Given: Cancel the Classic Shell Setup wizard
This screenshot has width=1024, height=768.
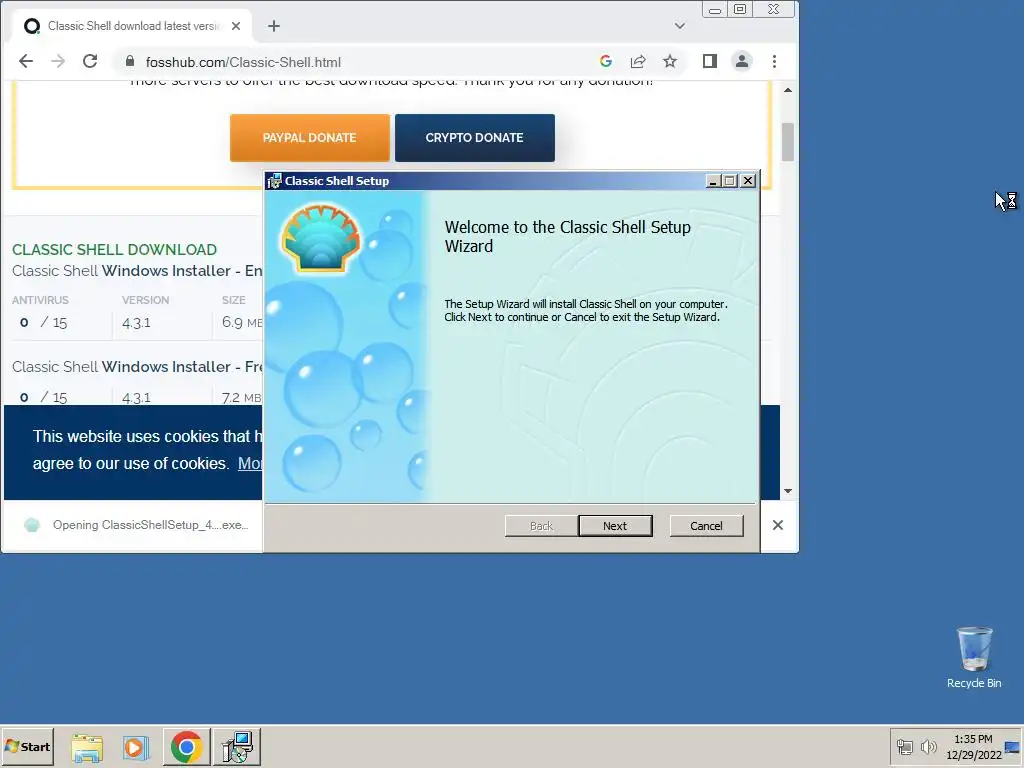Looking at the screenshot, I should tap(706, 526).
